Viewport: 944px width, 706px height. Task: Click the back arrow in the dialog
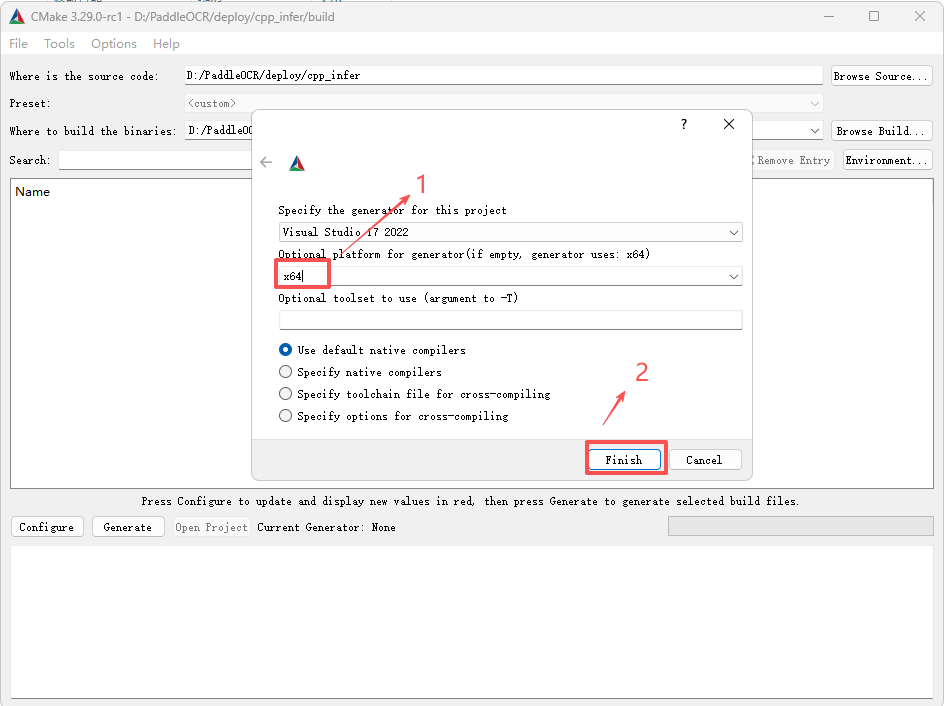(266, 163)
